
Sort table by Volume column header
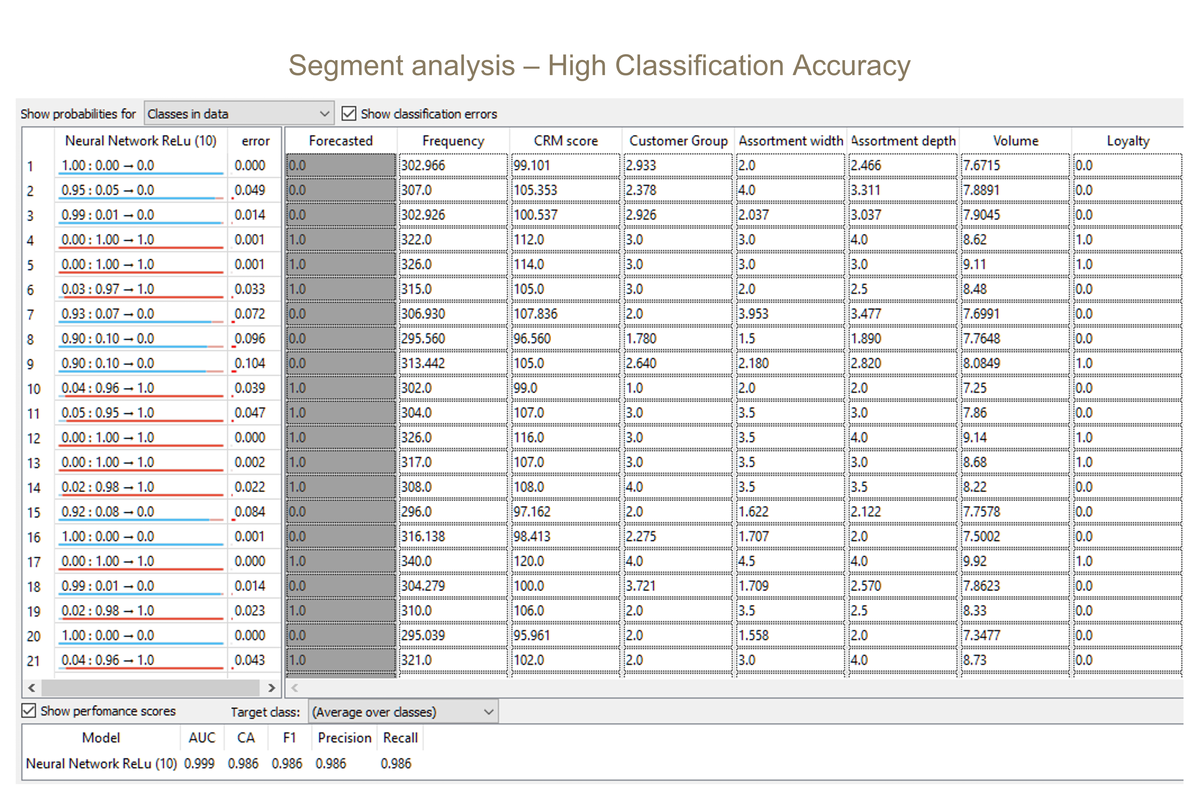point(1015,141)
